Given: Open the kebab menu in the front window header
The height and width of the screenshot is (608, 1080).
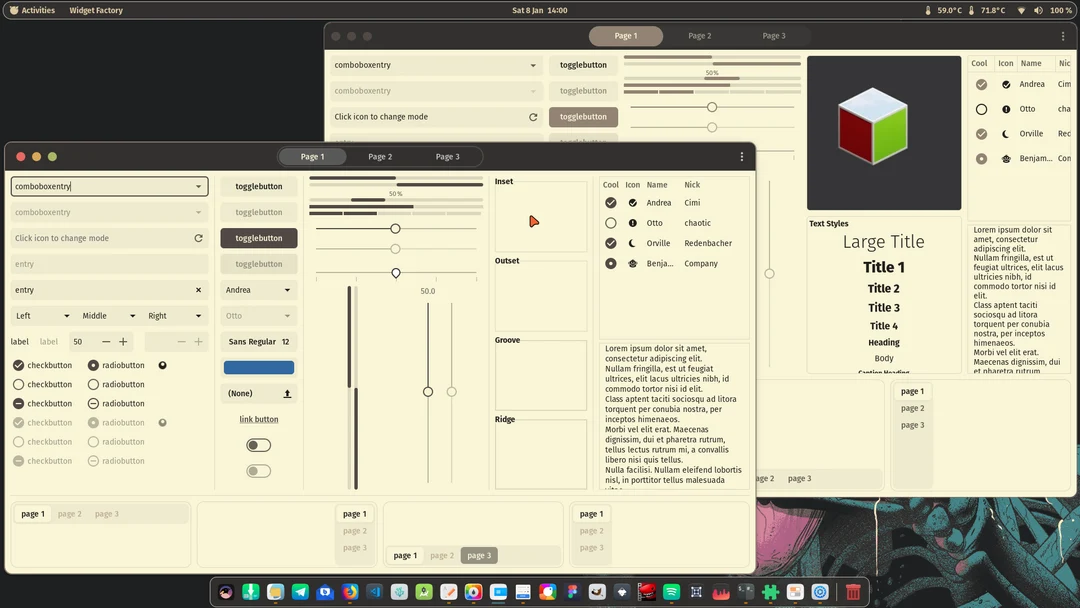Looking at the screenshot, I should click(741, 157).
